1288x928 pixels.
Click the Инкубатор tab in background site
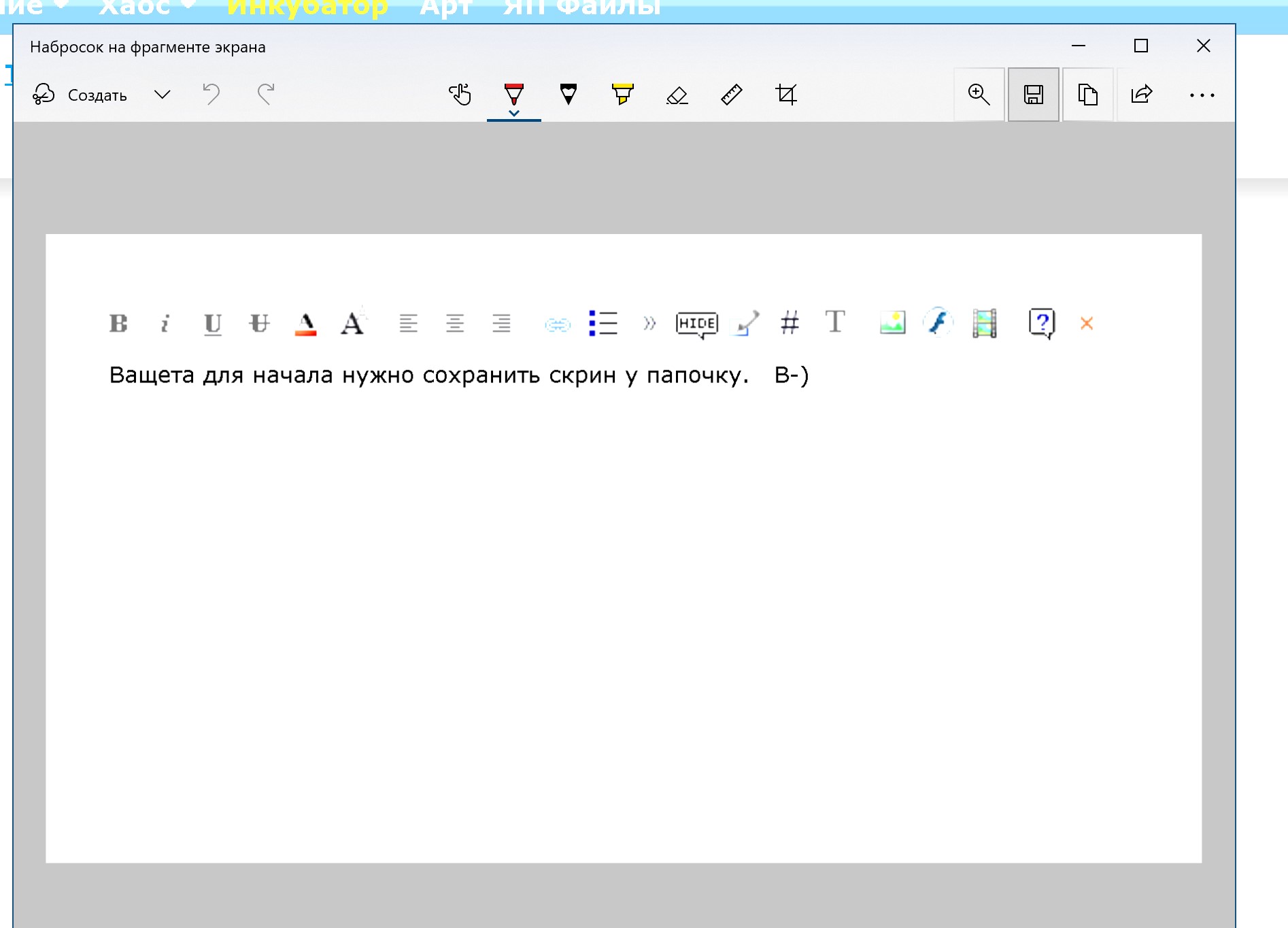pyautogui.click(x=307, y=7)
